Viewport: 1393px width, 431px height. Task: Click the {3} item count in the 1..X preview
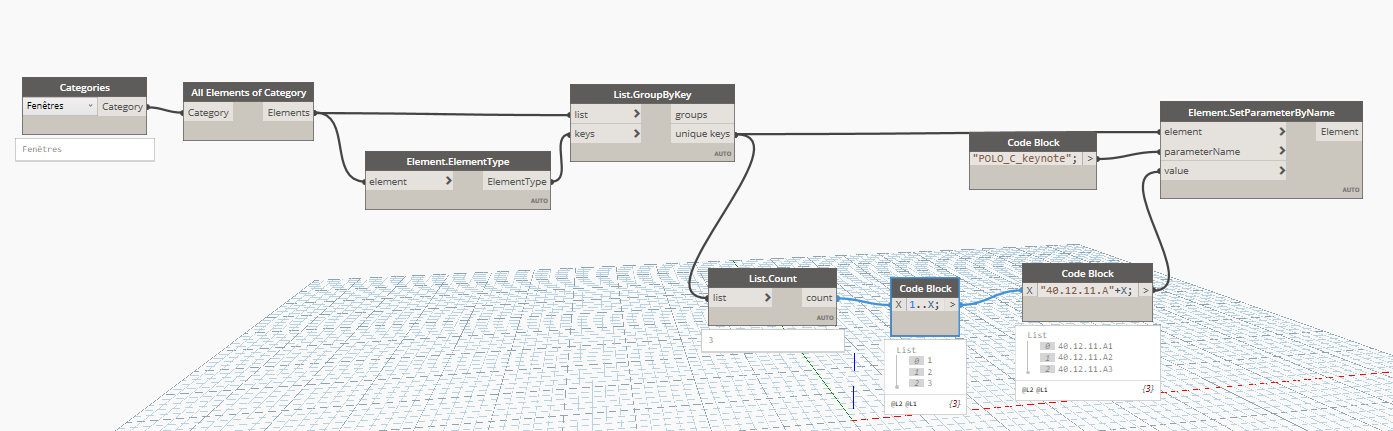click(x=954, y=403)
